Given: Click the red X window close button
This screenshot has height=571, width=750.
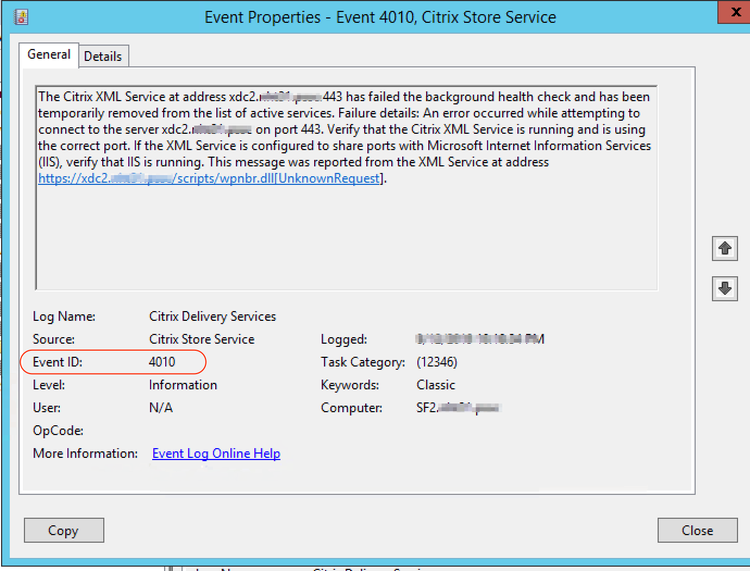Looking at the screenshot, I should click(735, 12).
